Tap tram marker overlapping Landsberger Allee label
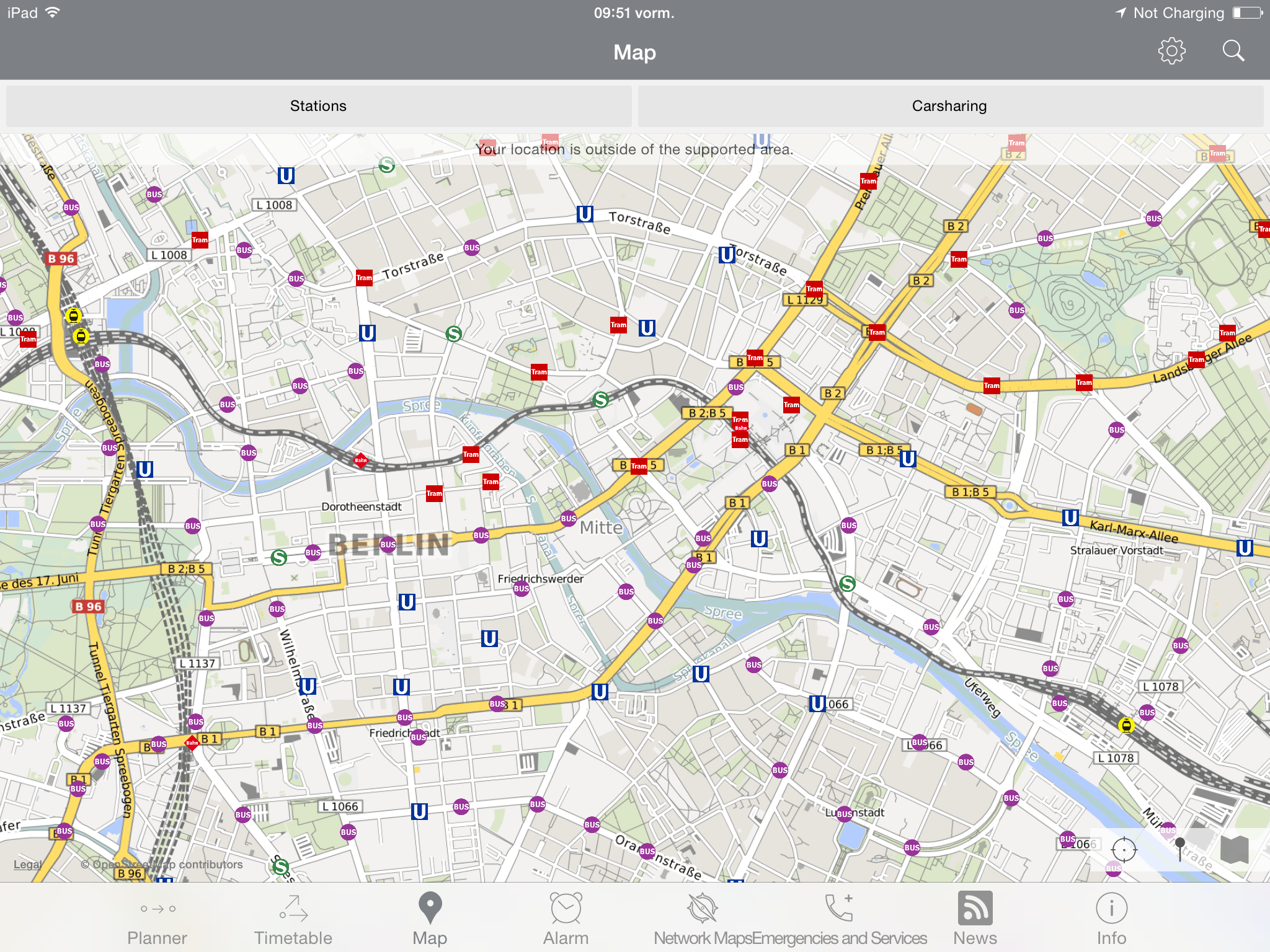1270x952 pixels. (x=1196, y=359)
